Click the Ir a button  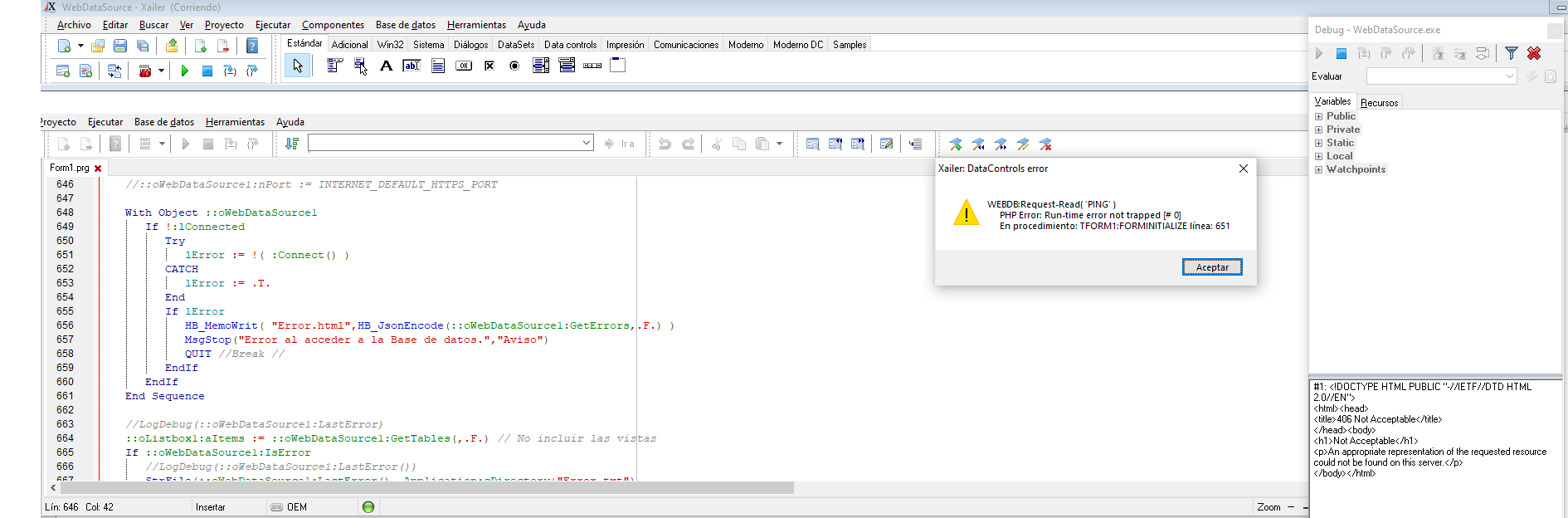pyautogui.click(x=620, y=144)
